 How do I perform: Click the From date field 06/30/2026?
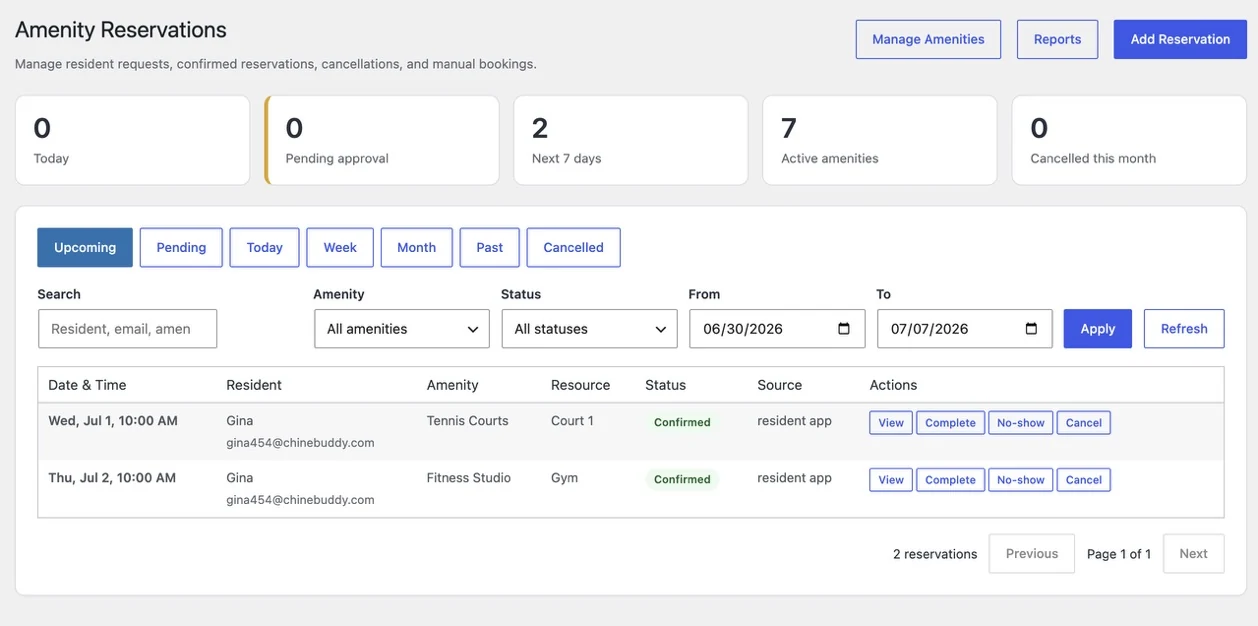pos(776,329)
